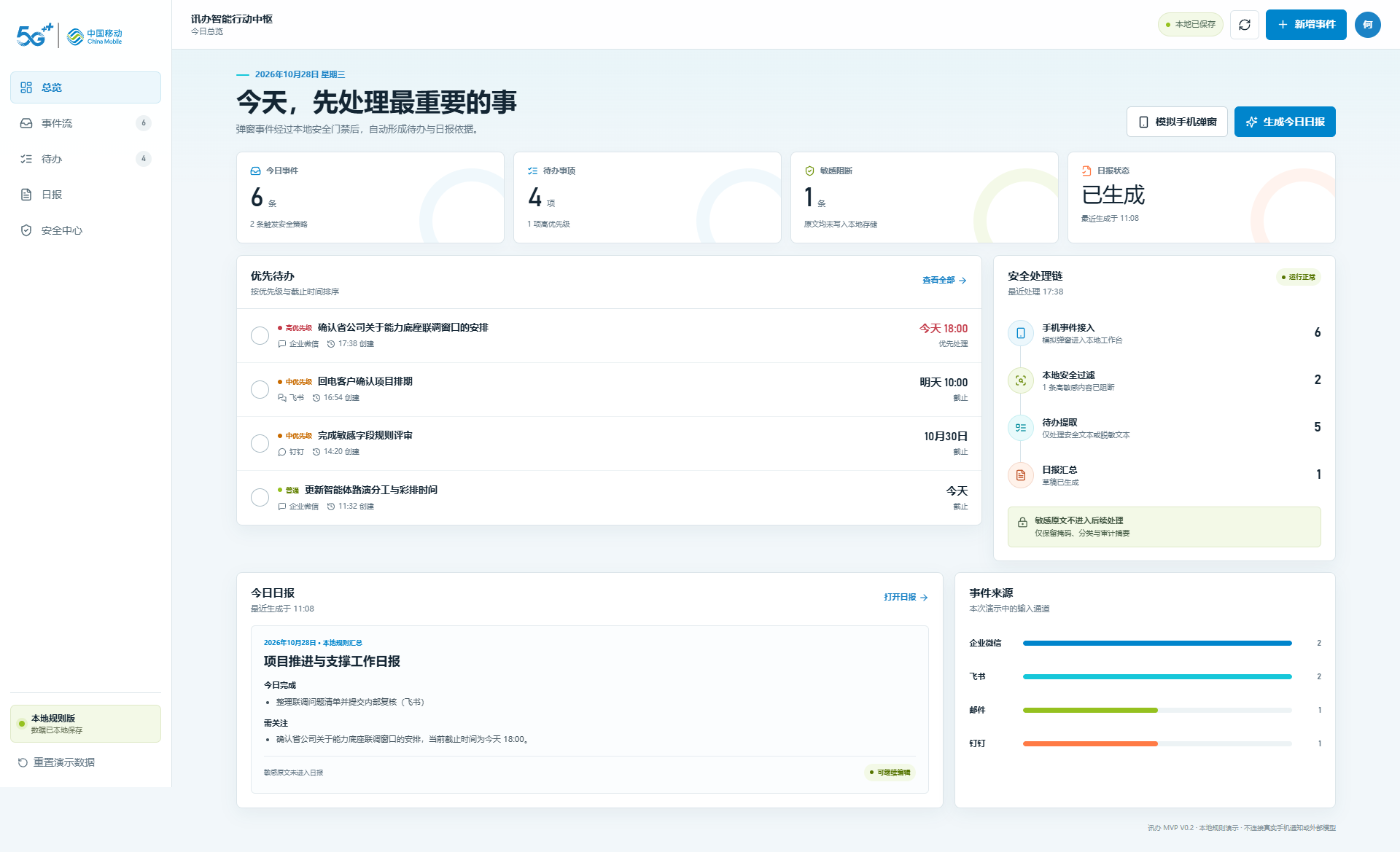Click the 本地规则版 status card
Viewport: 1400px width, 852px height.
point(85,724)
